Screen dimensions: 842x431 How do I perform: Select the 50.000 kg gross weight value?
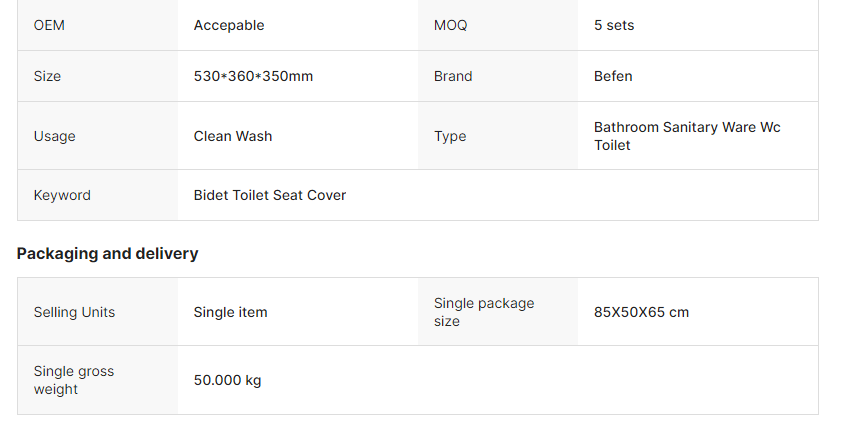pos(227,380)
